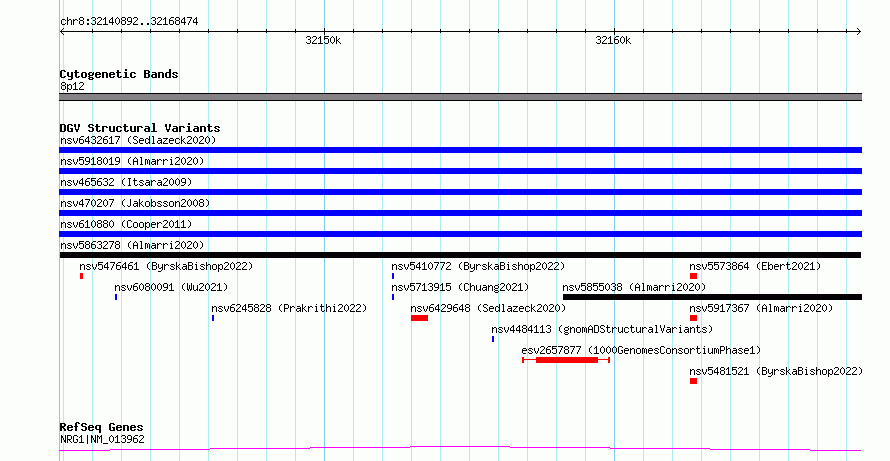
Task: Click the blue bar under nsv465632
Action: 460,192
